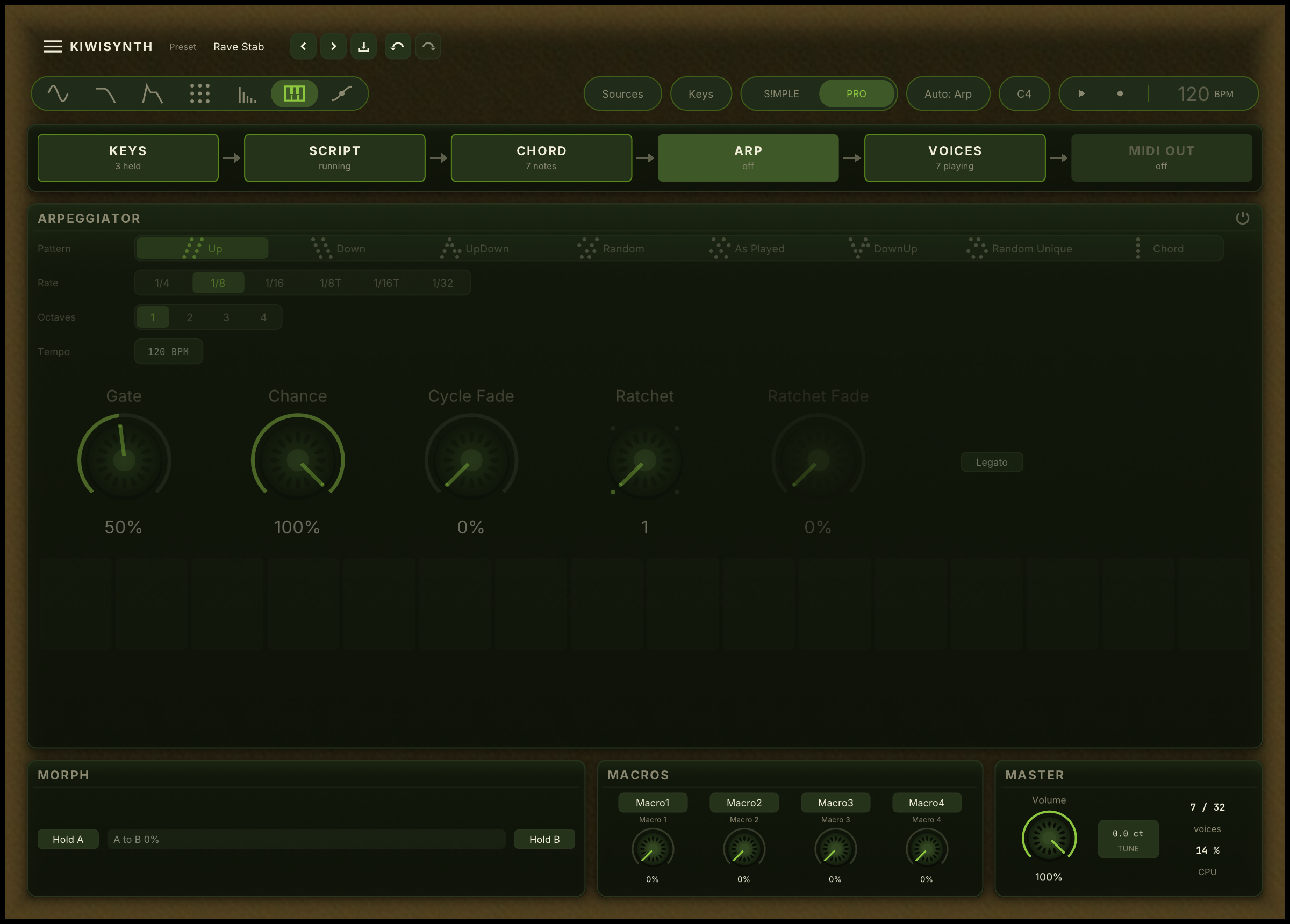Start transport playback

(1082, 93)
